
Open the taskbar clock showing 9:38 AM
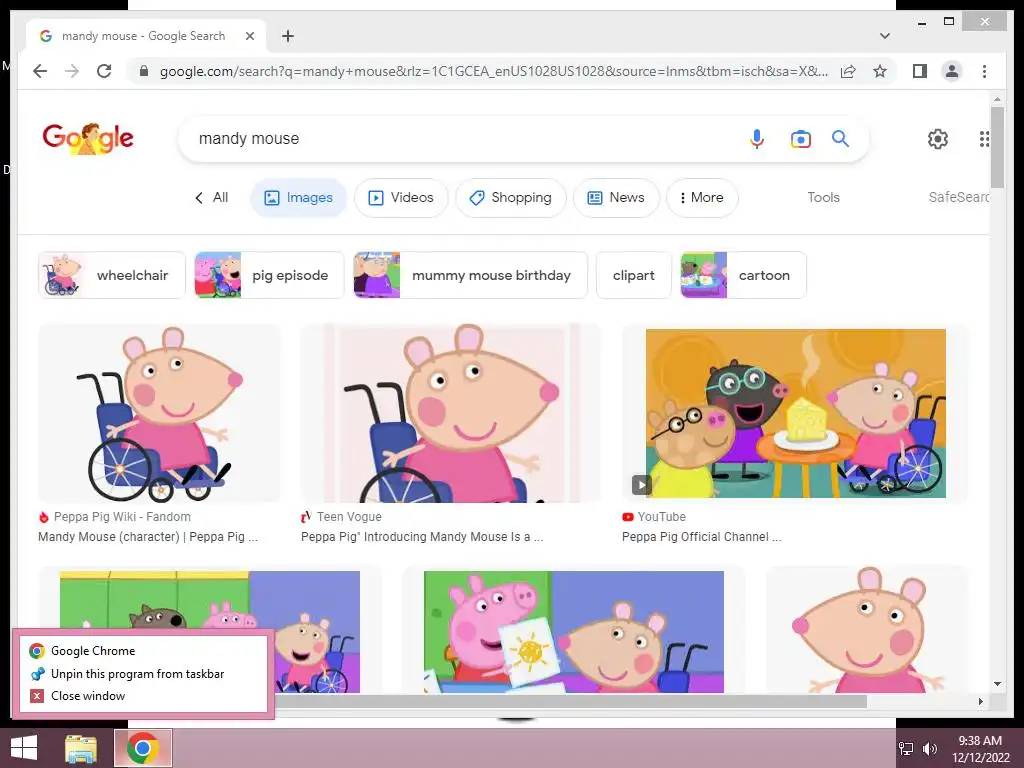[980, 748]
